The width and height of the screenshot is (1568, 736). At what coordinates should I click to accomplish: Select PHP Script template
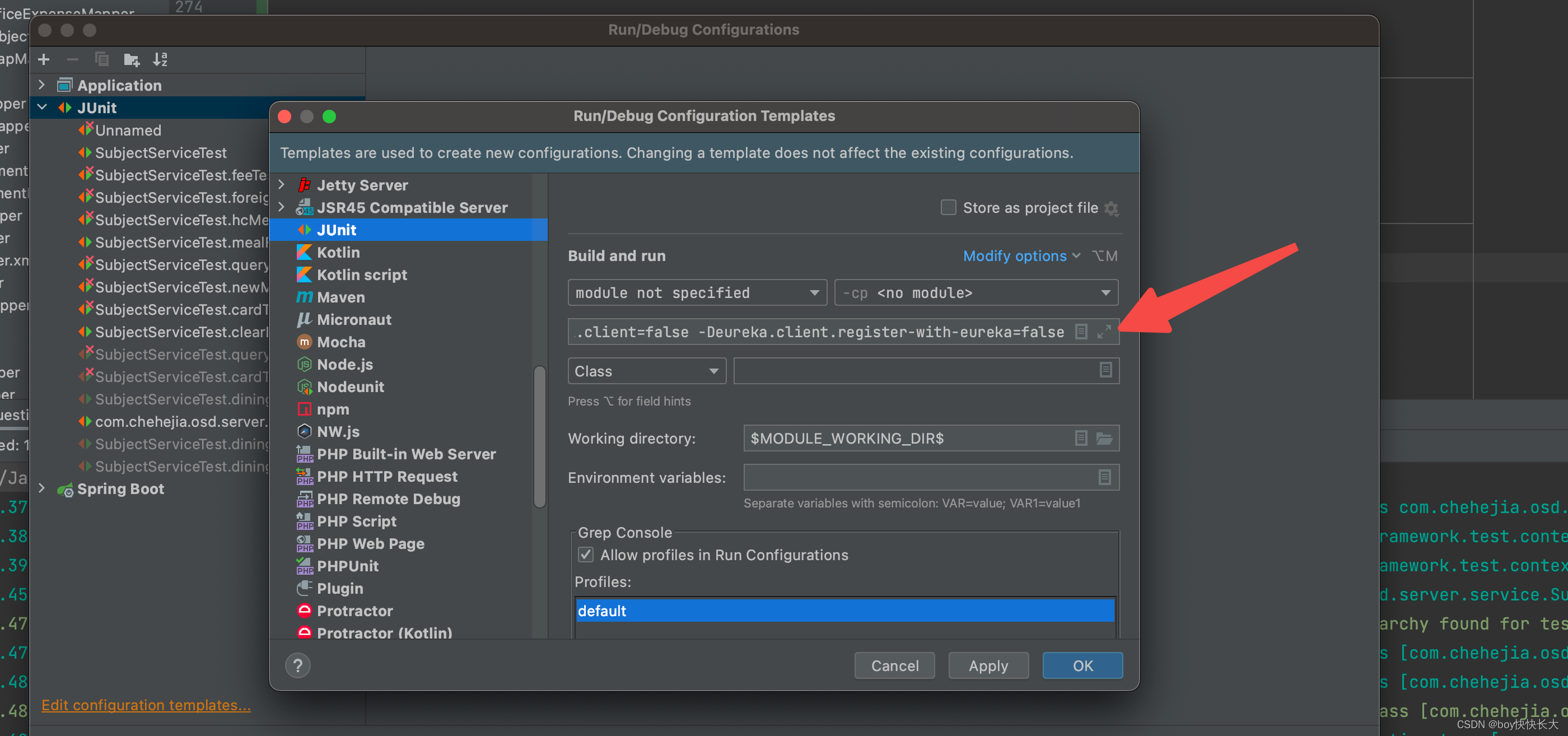(408, 521)
